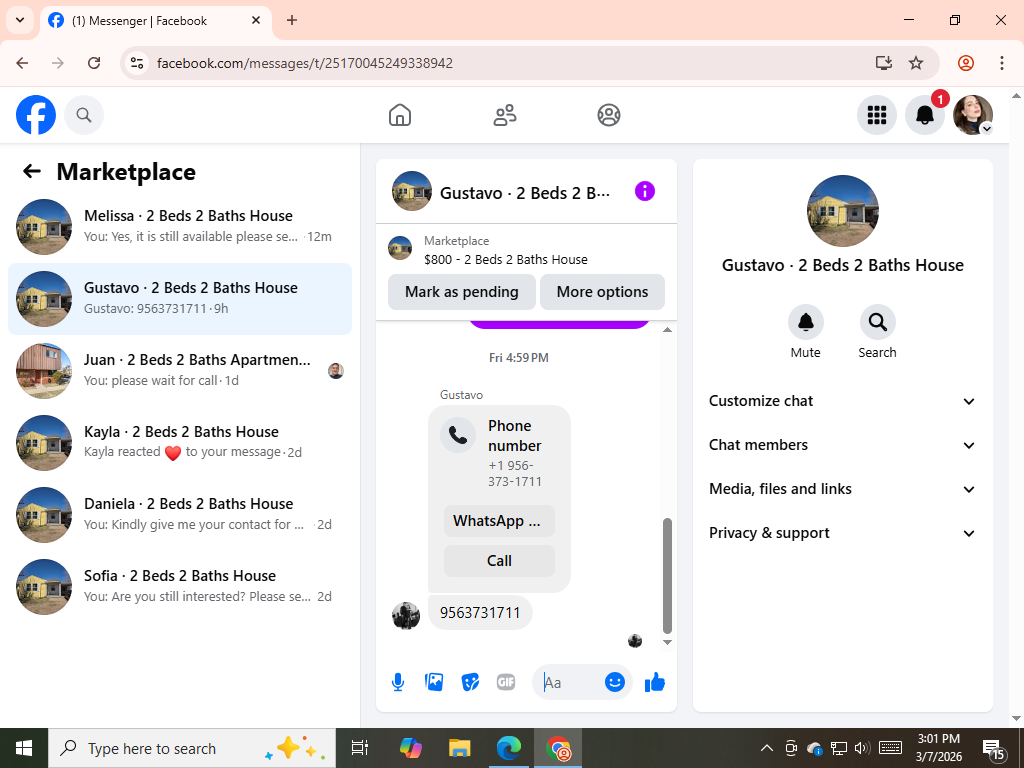Open File Explorer from taskbar
Screen dimensions: 1024x768
[x=460, y=748]
